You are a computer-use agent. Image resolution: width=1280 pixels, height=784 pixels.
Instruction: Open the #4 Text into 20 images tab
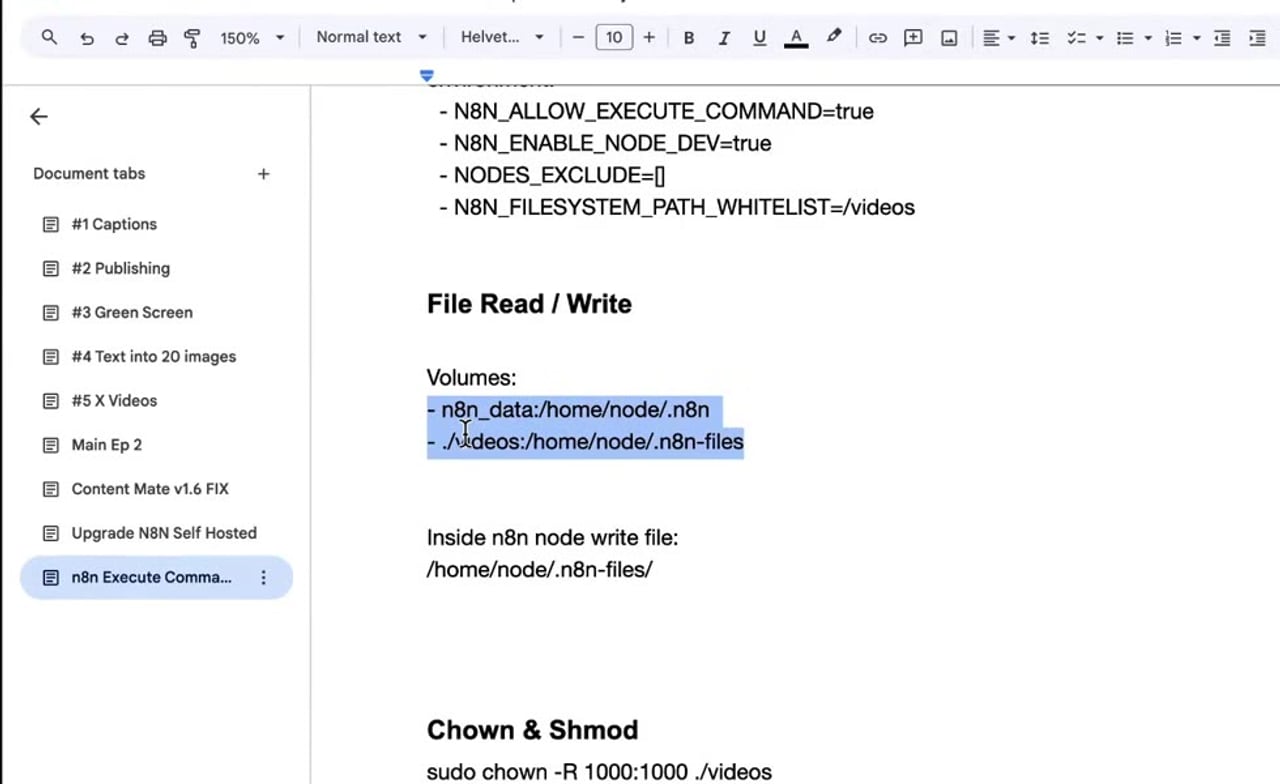coord(155,356)
